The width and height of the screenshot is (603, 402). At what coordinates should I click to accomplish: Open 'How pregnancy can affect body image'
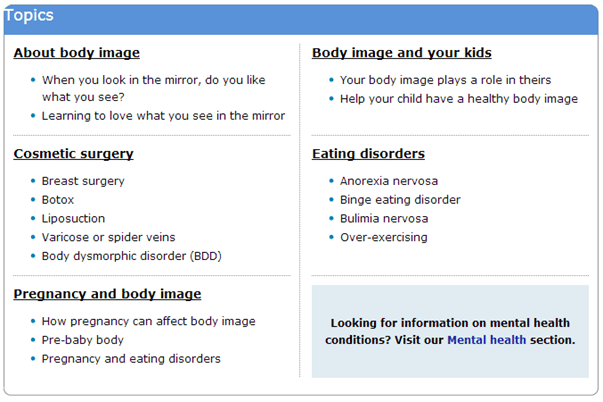click(148, 321)
